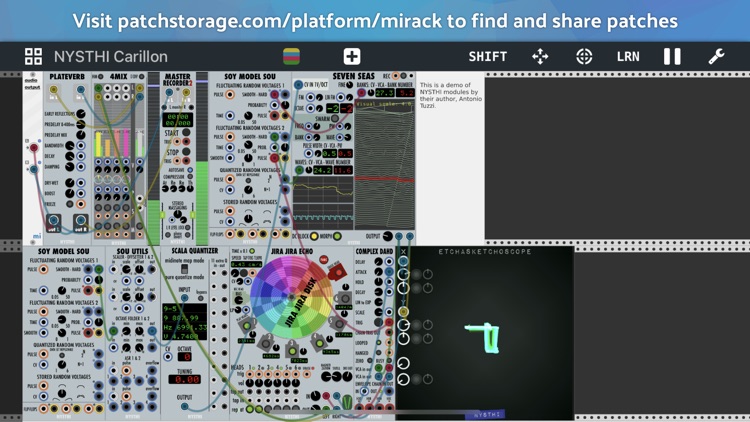750x422 pixels.
Task: Click the Plateverb Predelay Mix knob
Action: (81, 135)
